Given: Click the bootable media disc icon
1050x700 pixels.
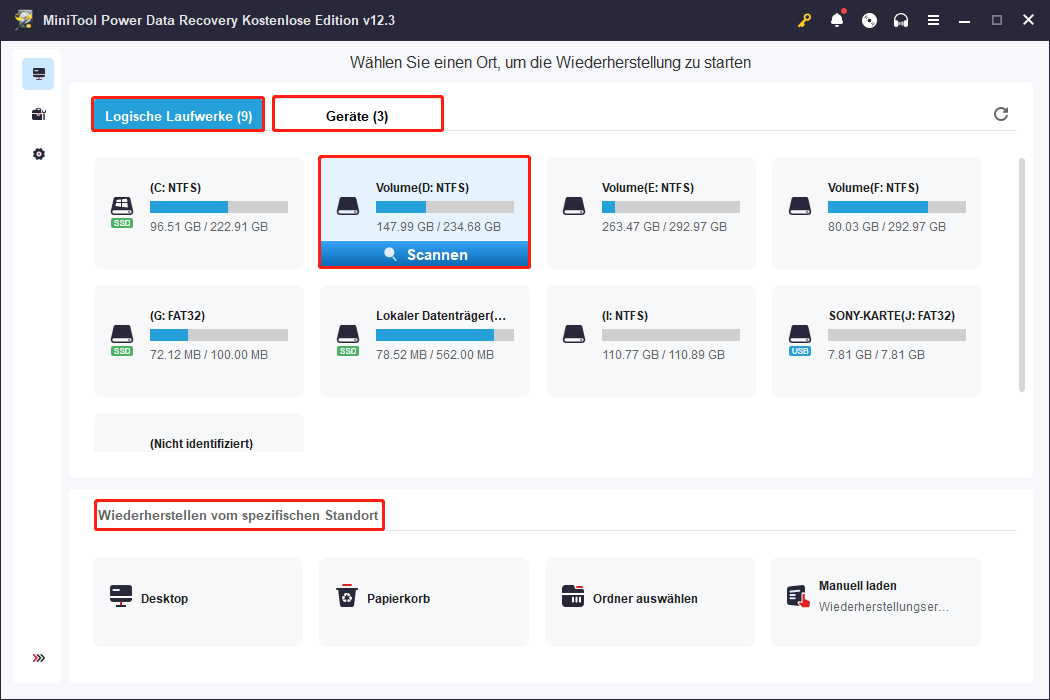Looking at the screenshot, I should 869,20.
